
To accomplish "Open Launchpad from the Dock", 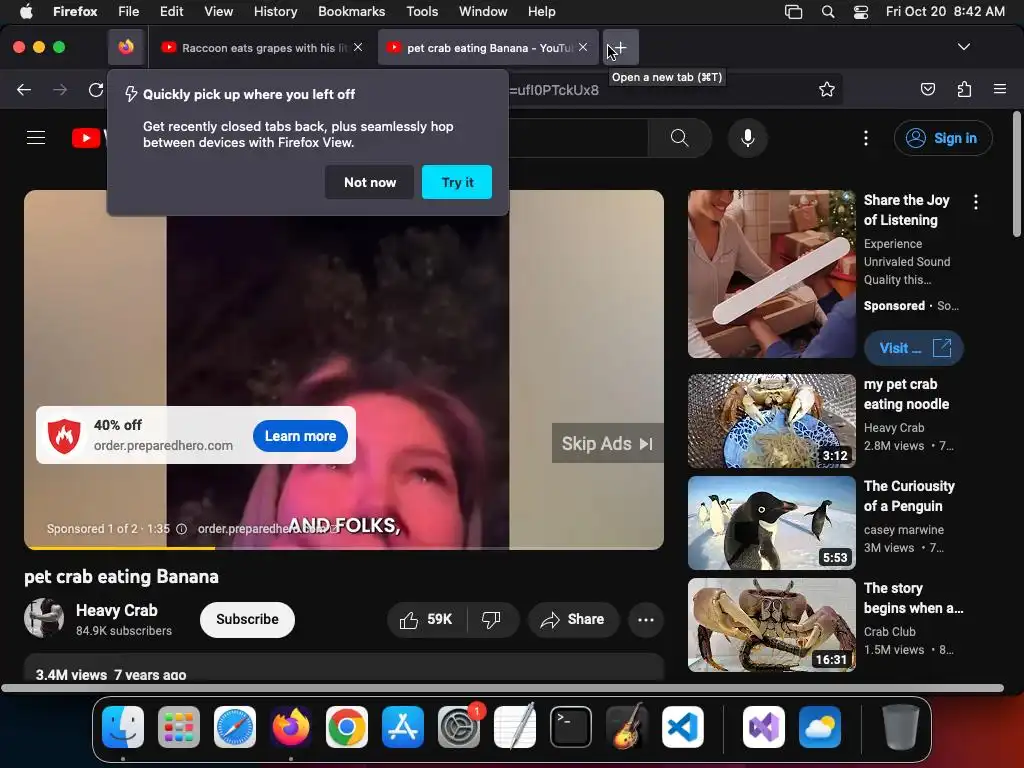I will click(179, 727).
